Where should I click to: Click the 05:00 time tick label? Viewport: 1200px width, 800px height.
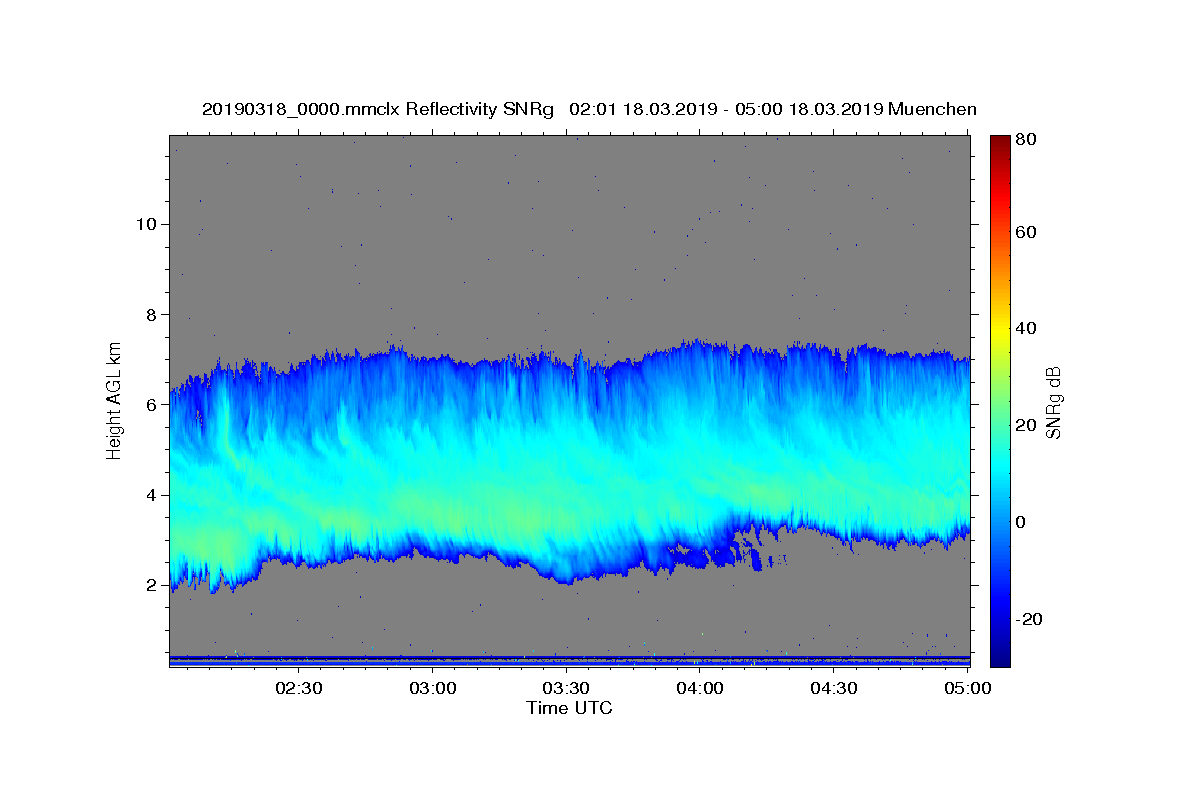(x=967, y=688)
